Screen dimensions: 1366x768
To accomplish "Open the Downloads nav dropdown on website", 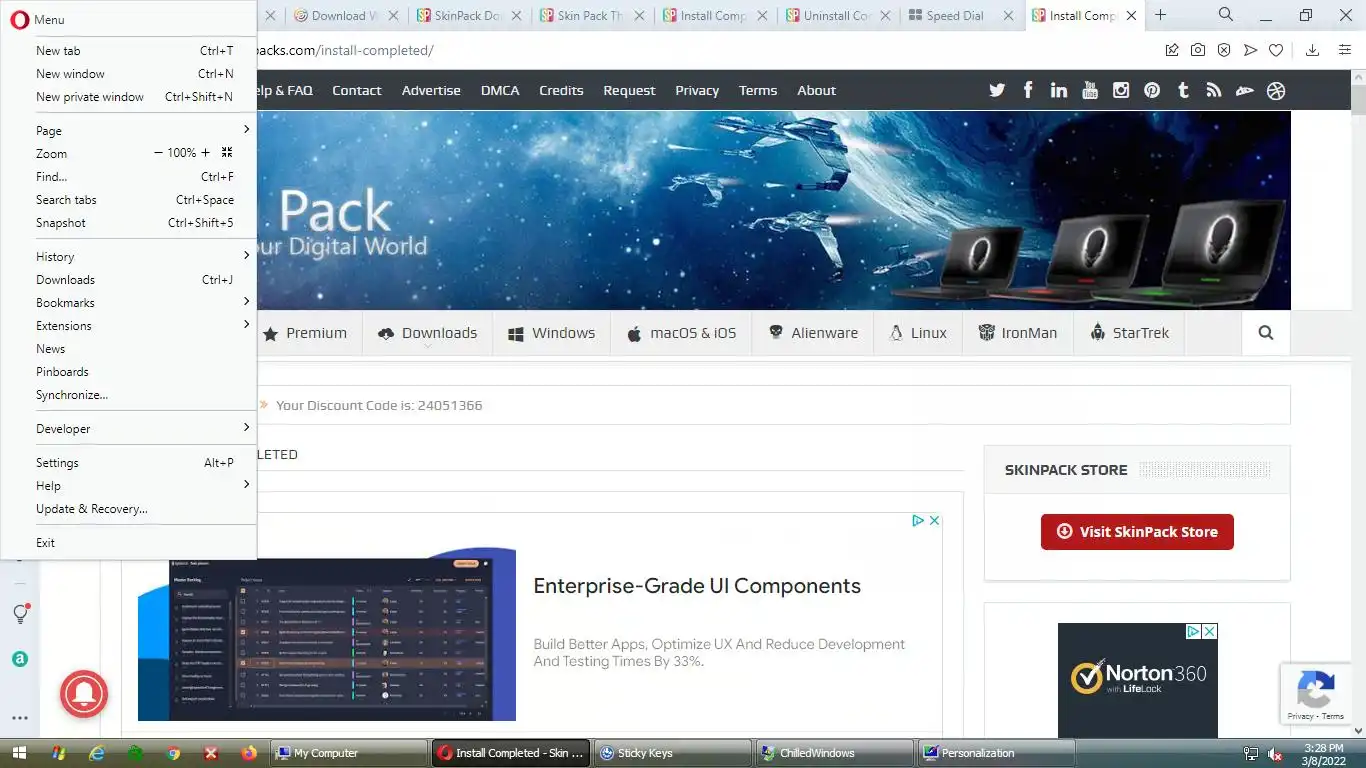I will click(427, 333).
